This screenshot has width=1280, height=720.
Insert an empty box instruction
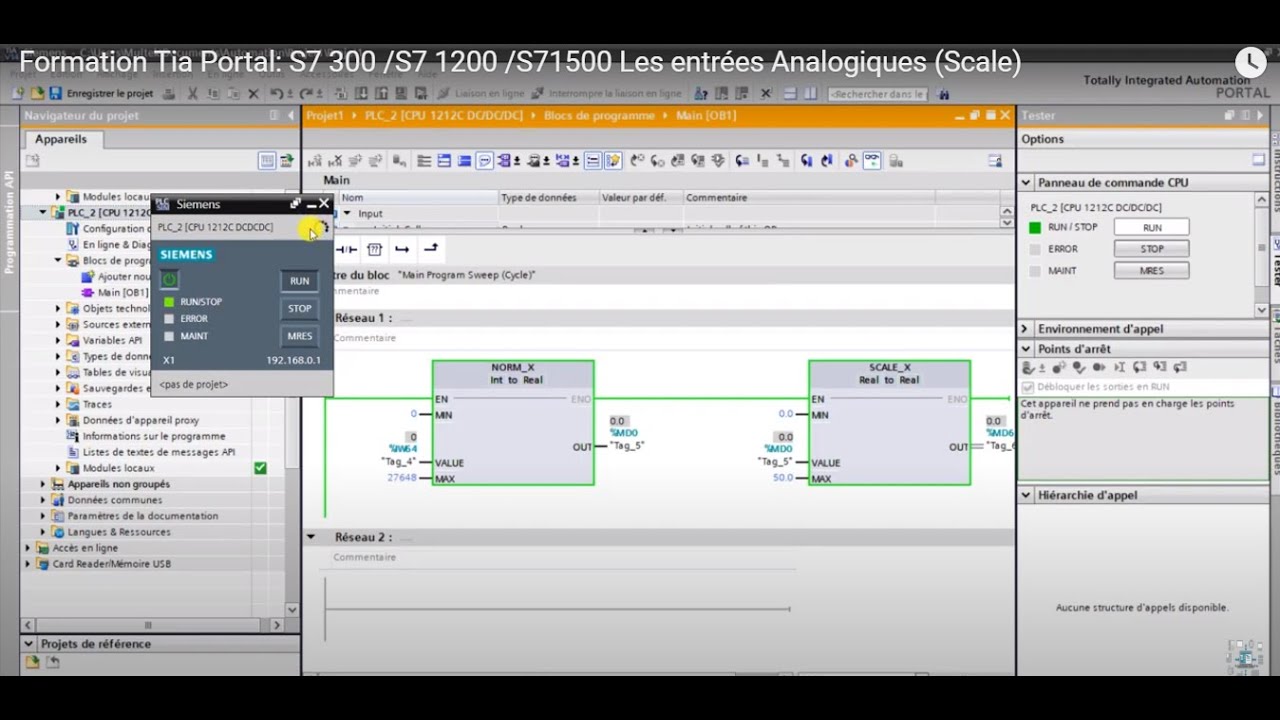click(374, 249)
